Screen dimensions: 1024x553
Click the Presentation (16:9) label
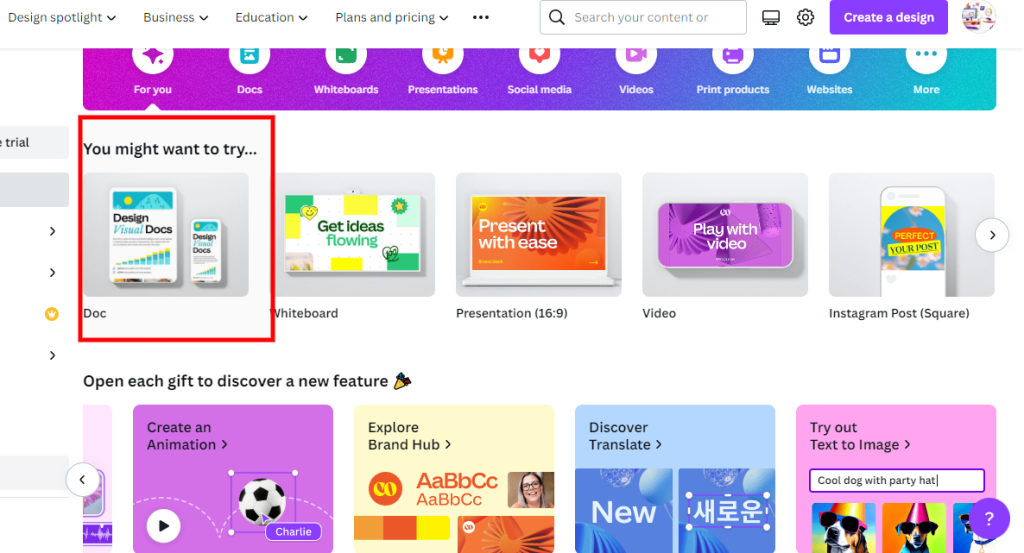(511, 313)
